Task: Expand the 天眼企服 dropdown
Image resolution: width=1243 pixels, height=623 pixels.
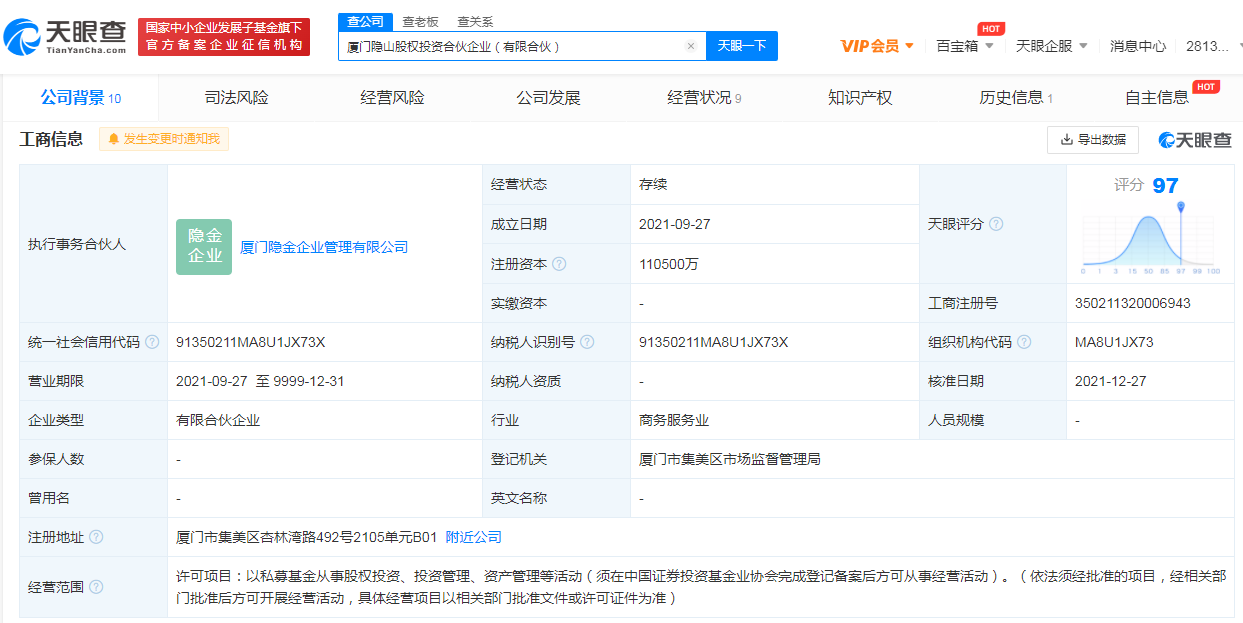Action: (1051, 46)
